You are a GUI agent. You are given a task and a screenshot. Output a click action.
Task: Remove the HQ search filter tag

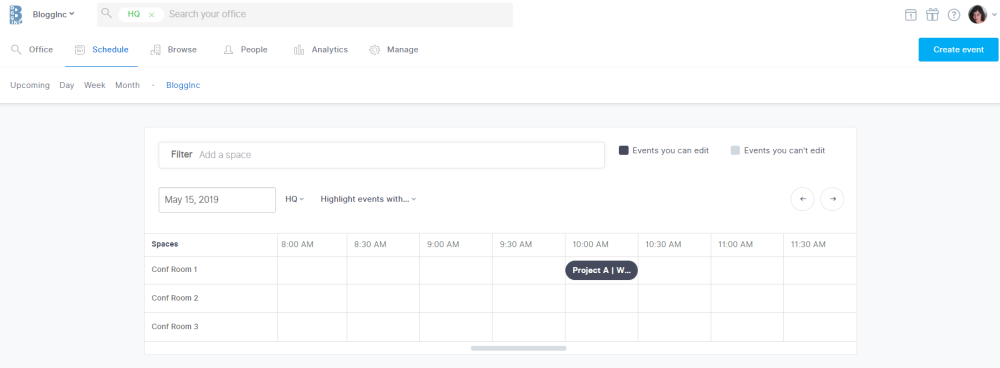(151, 14)
